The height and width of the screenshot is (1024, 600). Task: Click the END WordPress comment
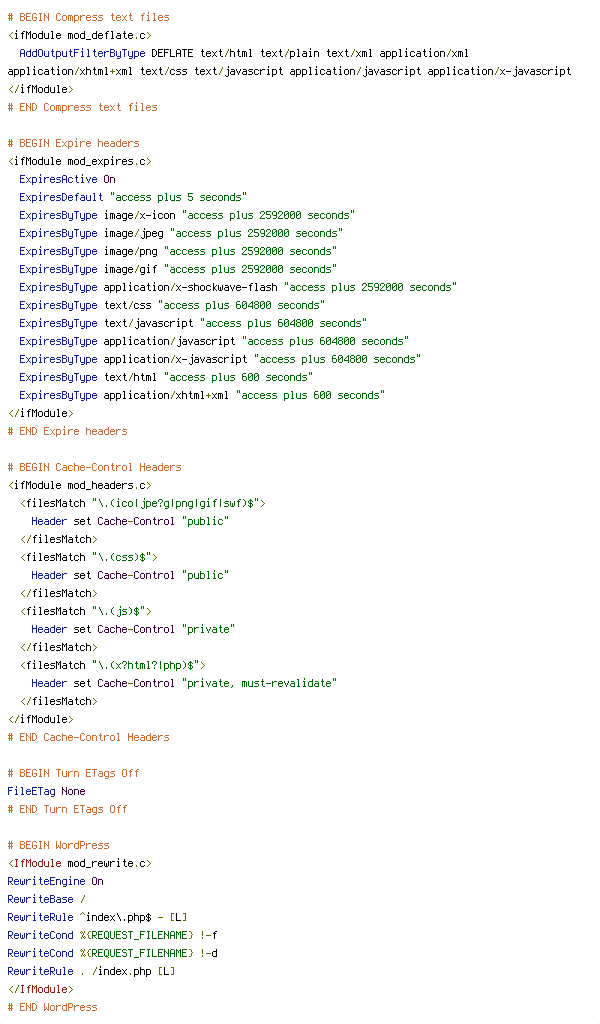(x=52, y=1007)
